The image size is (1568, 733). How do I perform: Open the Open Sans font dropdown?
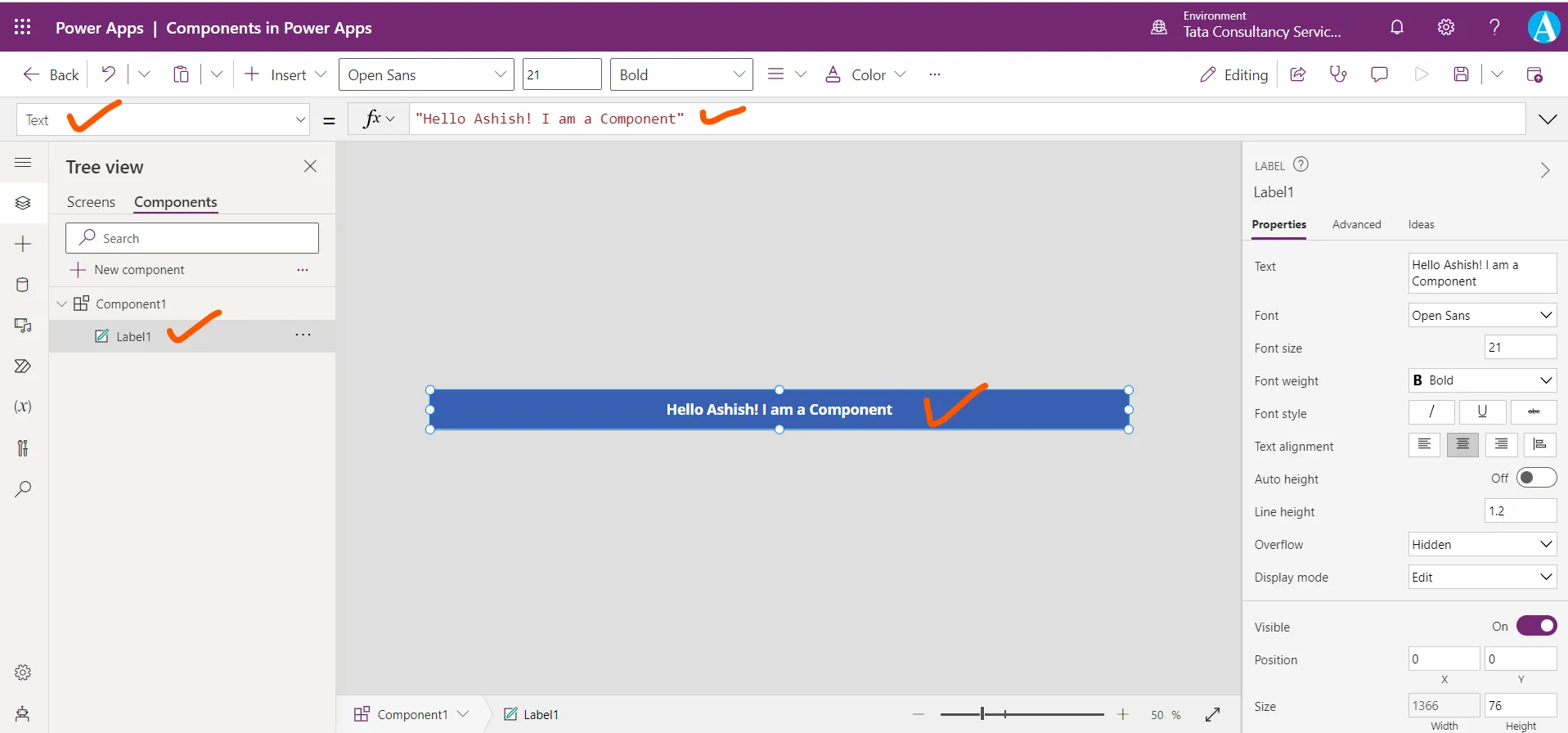point(426,74)
